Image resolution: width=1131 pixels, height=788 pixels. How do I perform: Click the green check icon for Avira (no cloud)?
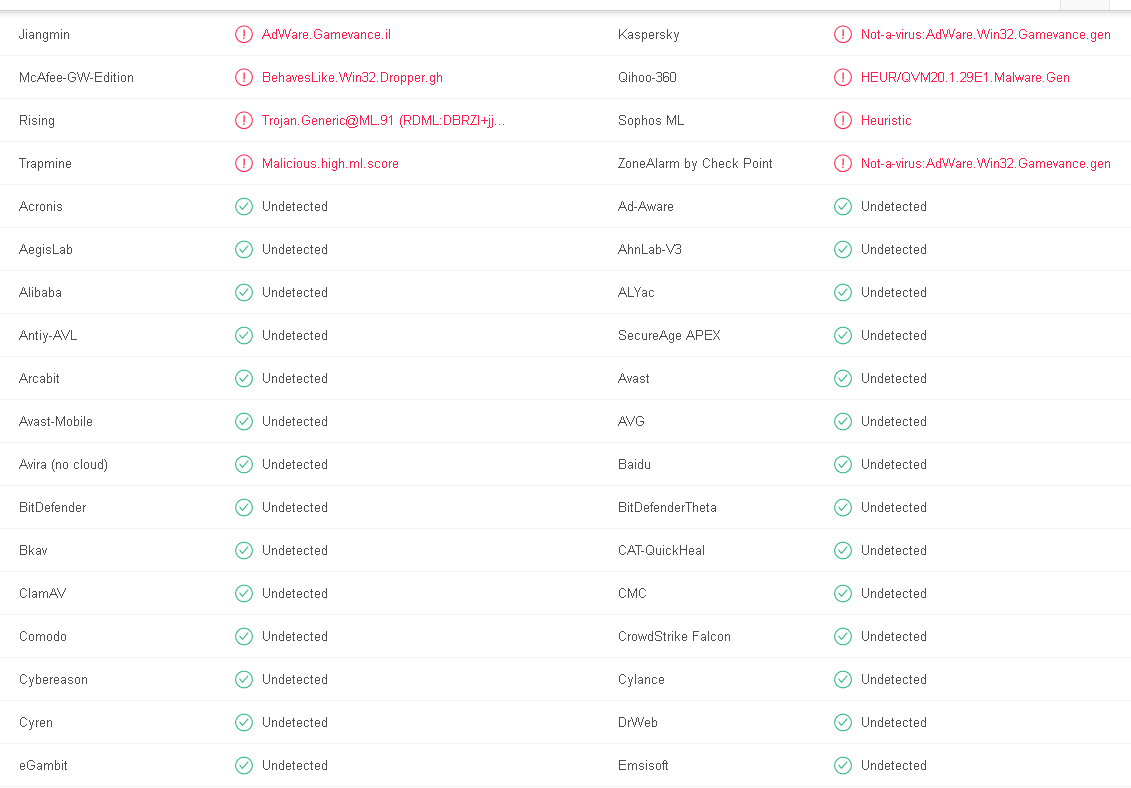point(244,464)
